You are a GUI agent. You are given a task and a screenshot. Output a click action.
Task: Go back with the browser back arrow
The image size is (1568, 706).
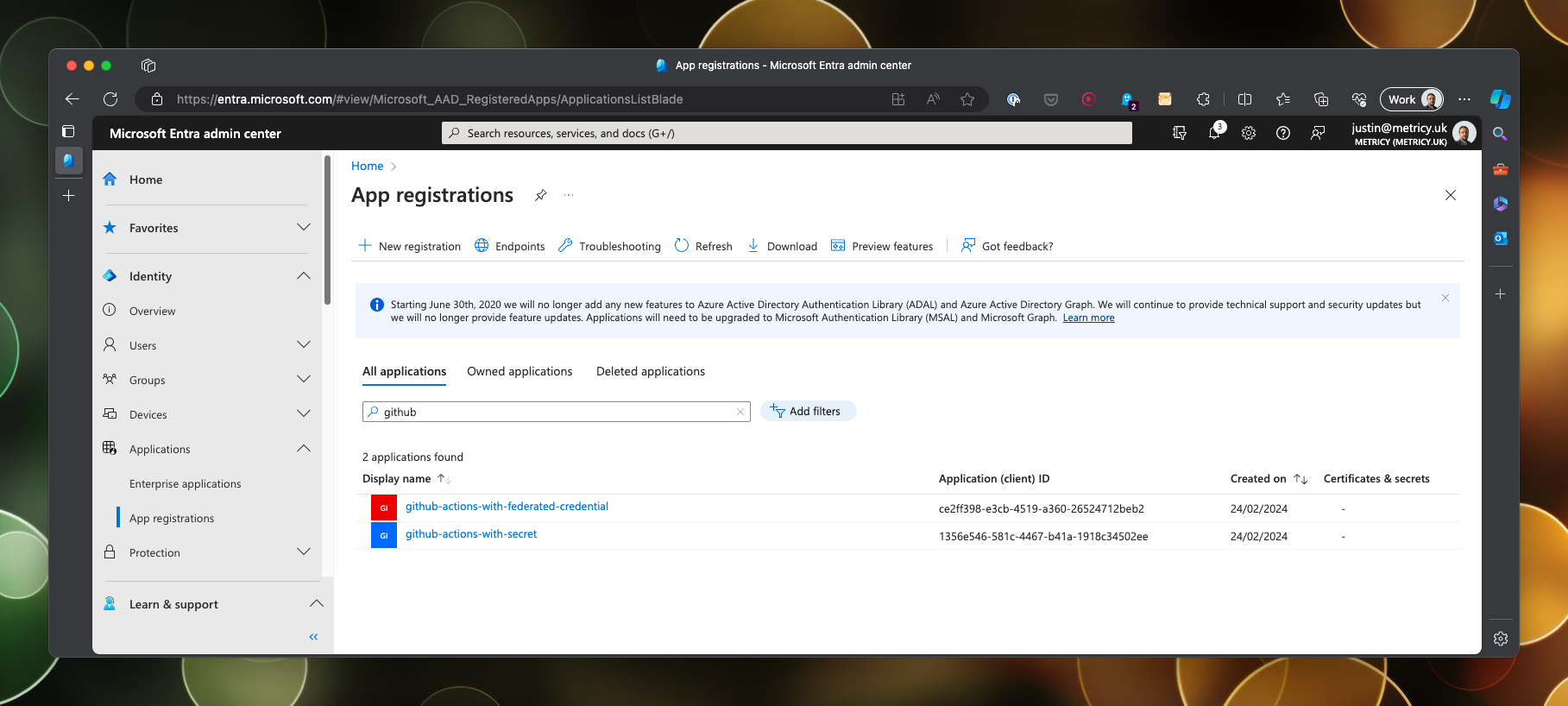(x=72, y=99)
